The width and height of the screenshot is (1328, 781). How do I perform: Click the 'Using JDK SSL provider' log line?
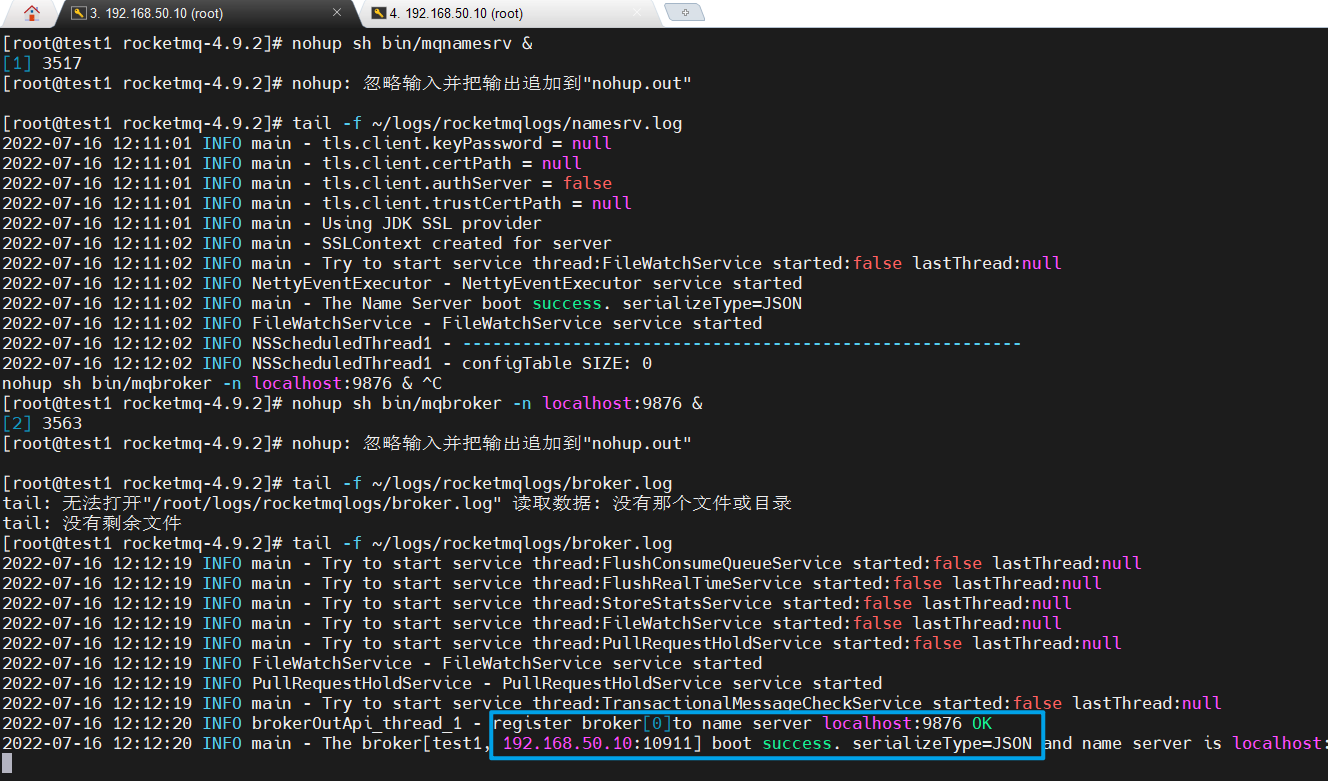431,223
